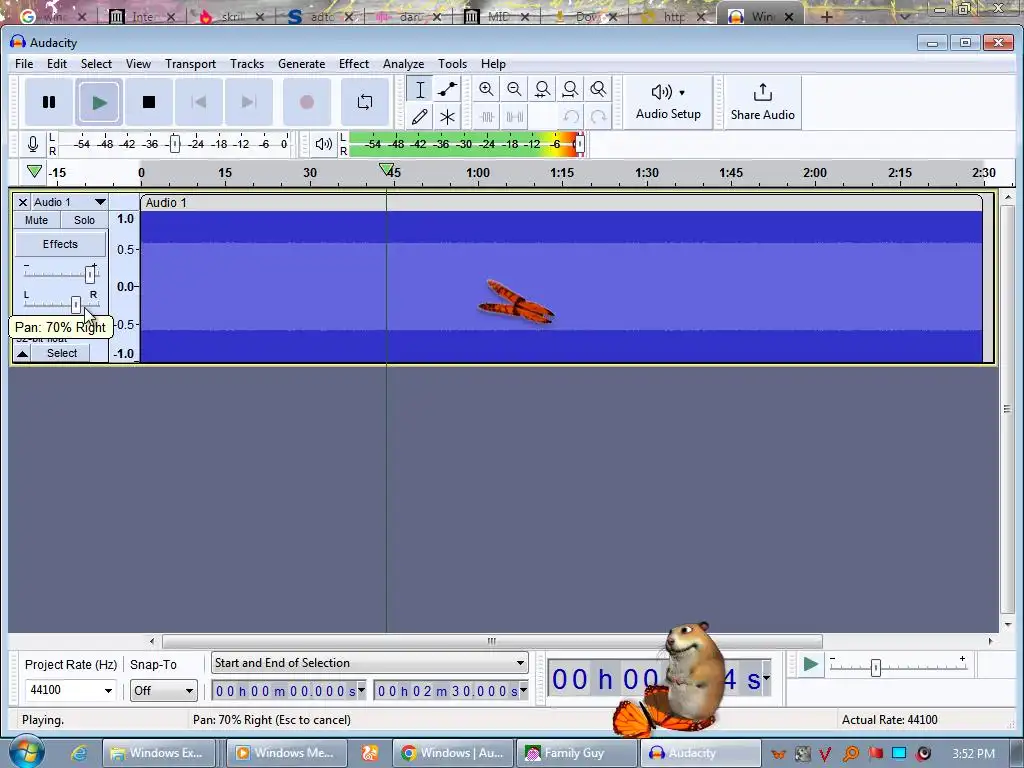This screenshot has height=768, width=1024.
Task: Click the selection start time field
Action: [x=285, y=690]
